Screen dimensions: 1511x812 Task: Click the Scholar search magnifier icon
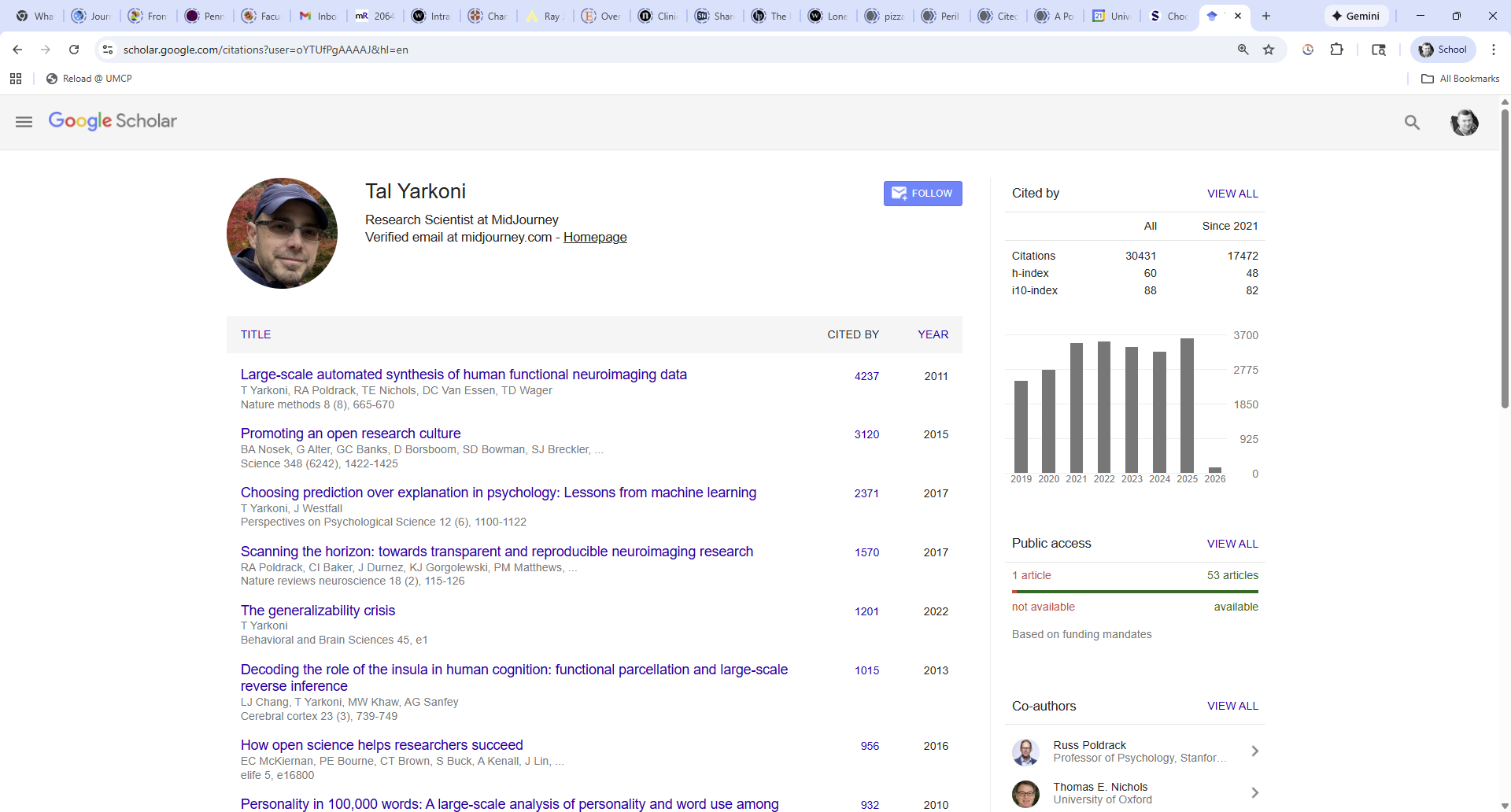click(x=1412, y=122)
